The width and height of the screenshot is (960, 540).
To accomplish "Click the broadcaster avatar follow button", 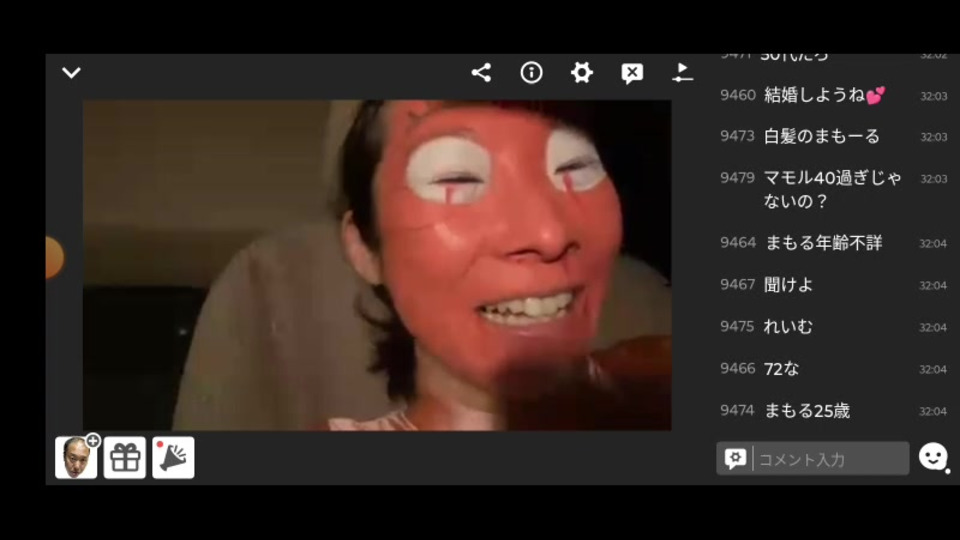I will tap(77, 457).
